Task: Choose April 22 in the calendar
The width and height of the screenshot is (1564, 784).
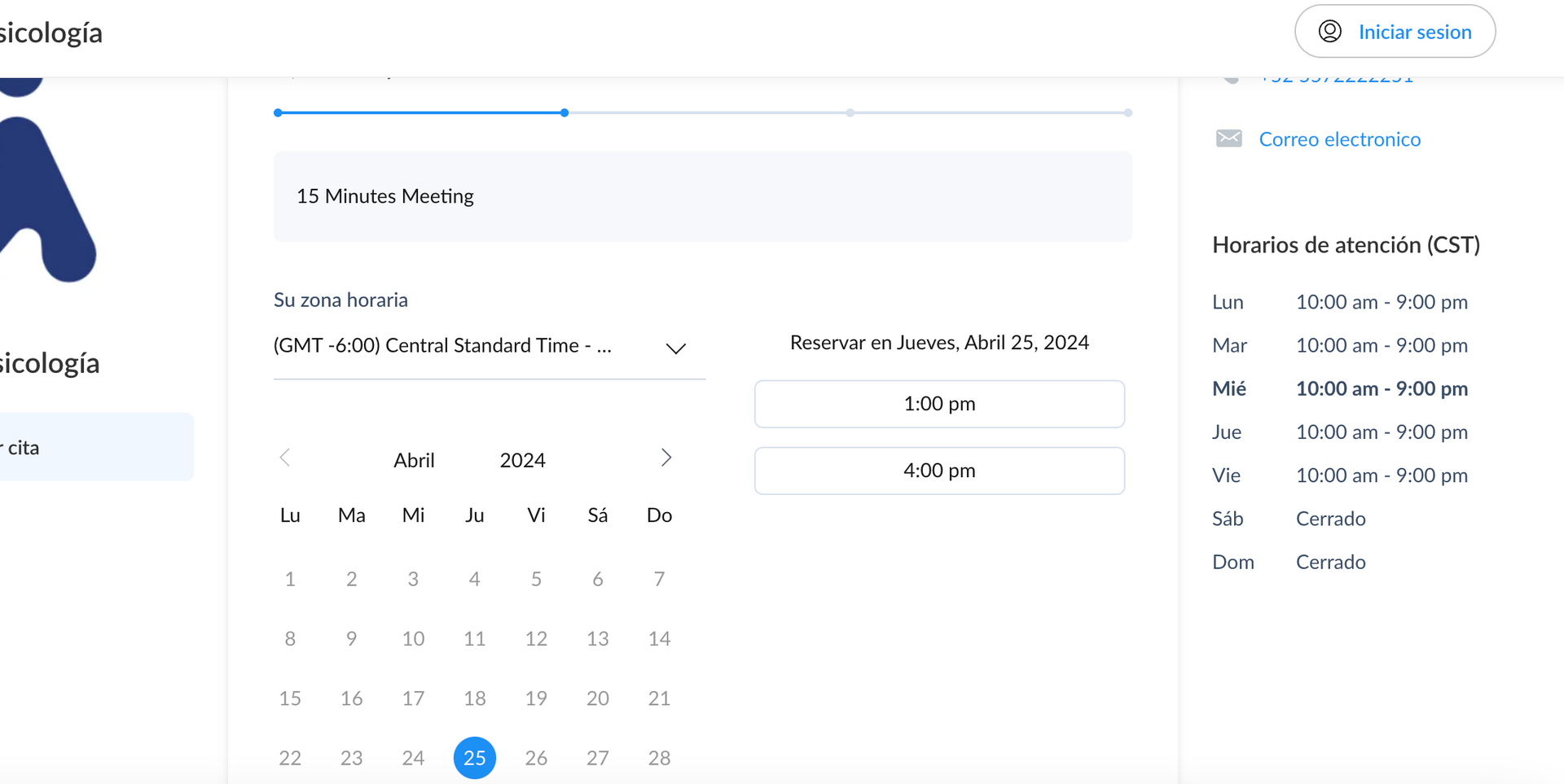Action: 290,758
